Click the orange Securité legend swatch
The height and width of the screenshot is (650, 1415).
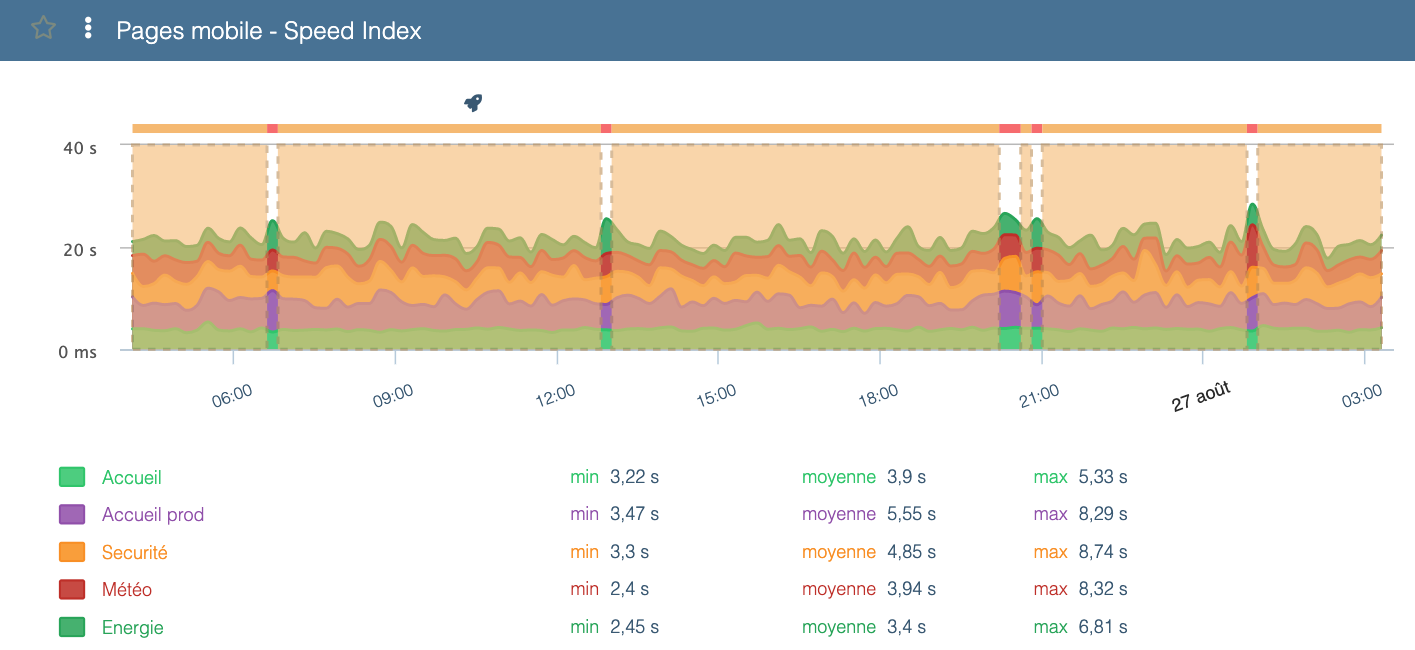point(72,552)
